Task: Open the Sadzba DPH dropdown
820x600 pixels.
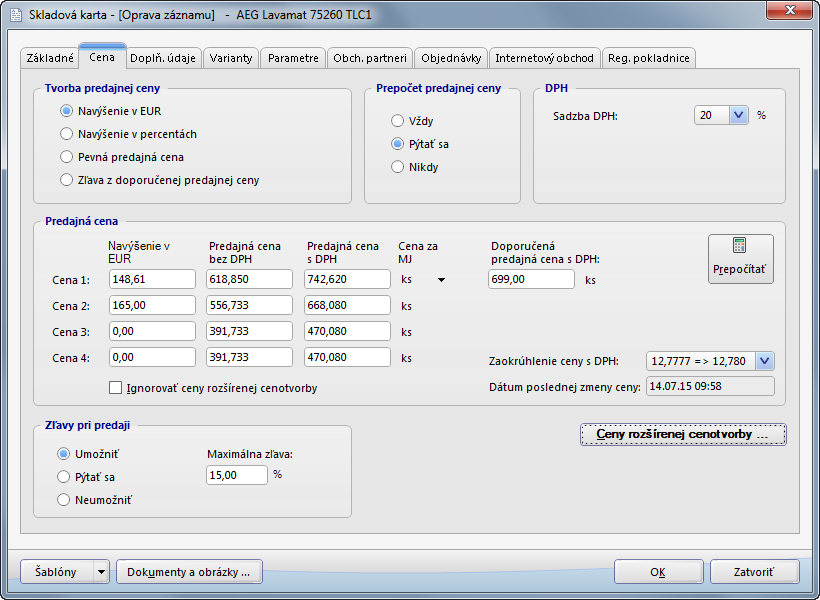Action: tap(738, 115)
